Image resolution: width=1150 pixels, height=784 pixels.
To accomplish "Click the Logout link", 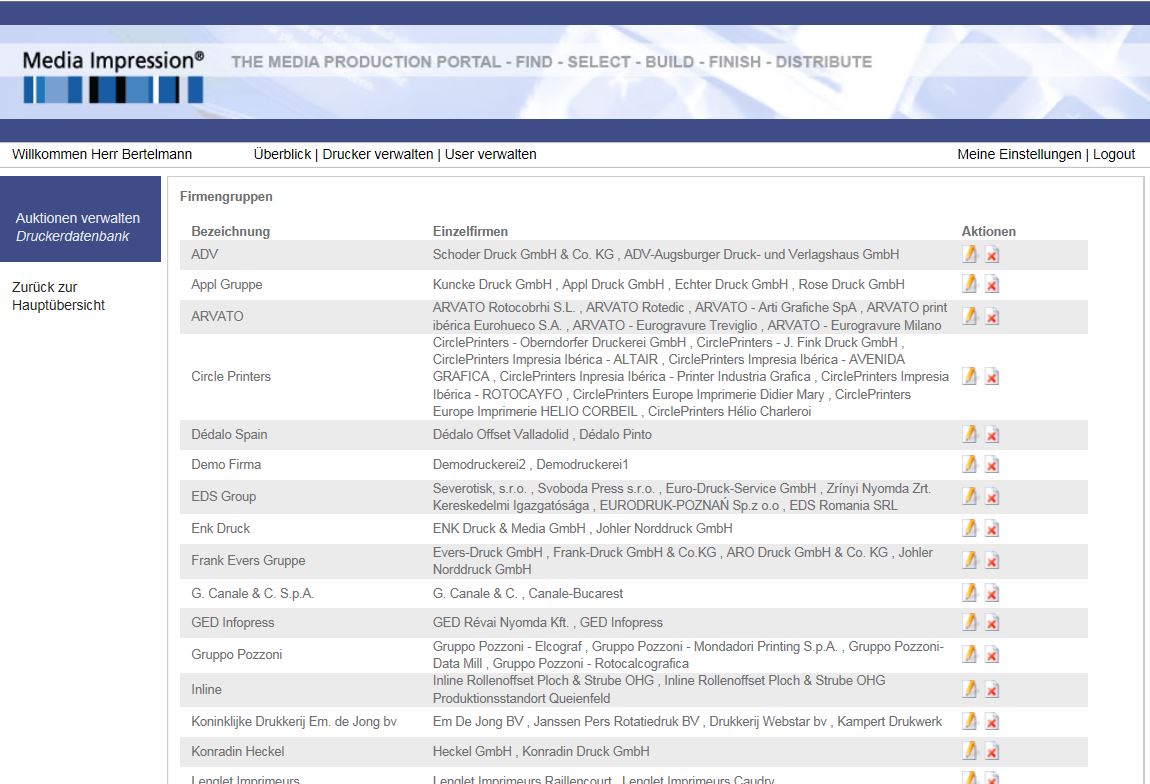I will tap(1114, 154).
